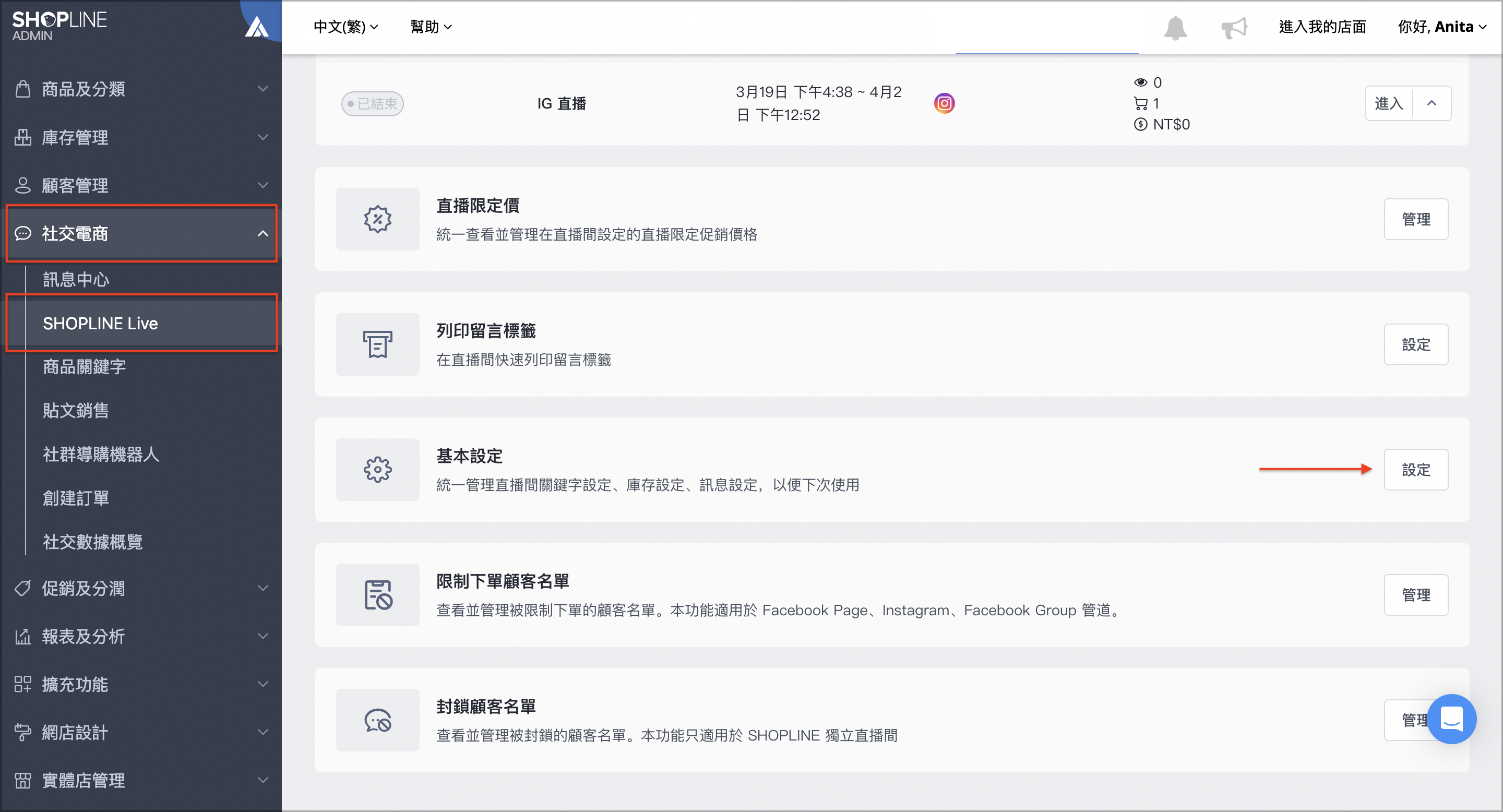
Task: Expand the 庫存管理 sidebar section
Action: click(263, 137)
